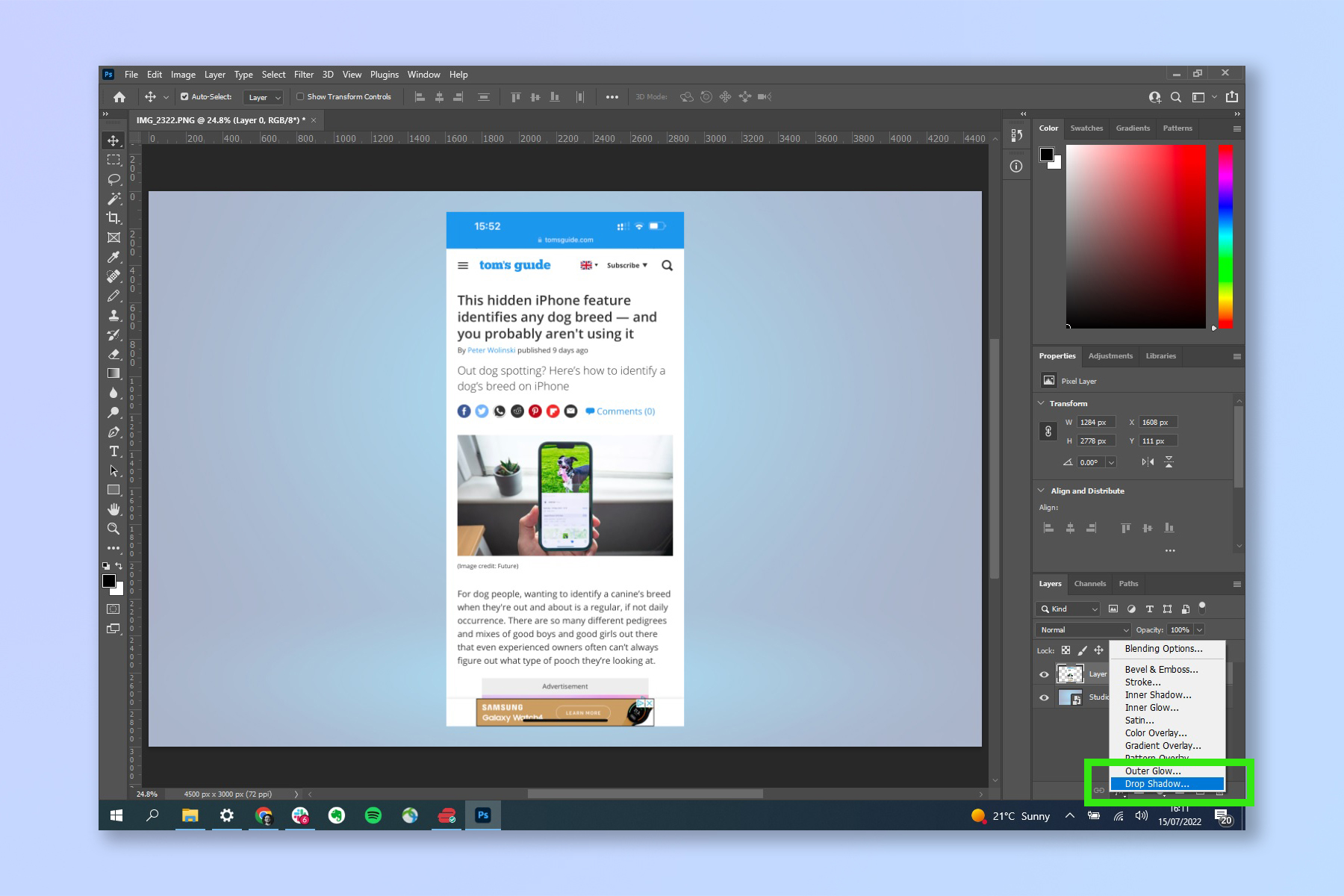Select the Rectangular Marquee tool
The image size is (1344, 896).
[x=113, y=160]
